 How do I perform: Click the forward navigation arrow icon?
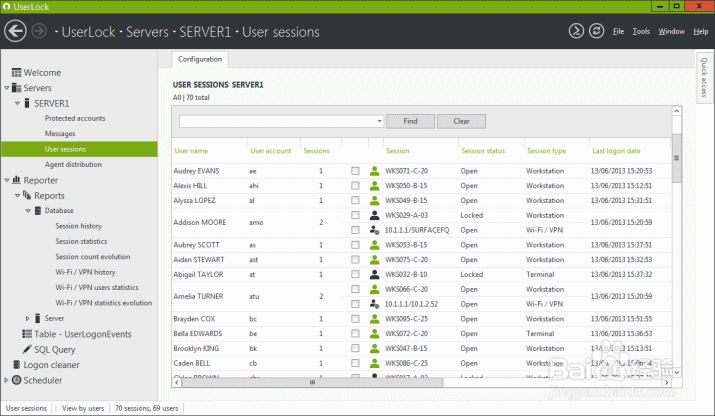(40, 32)
